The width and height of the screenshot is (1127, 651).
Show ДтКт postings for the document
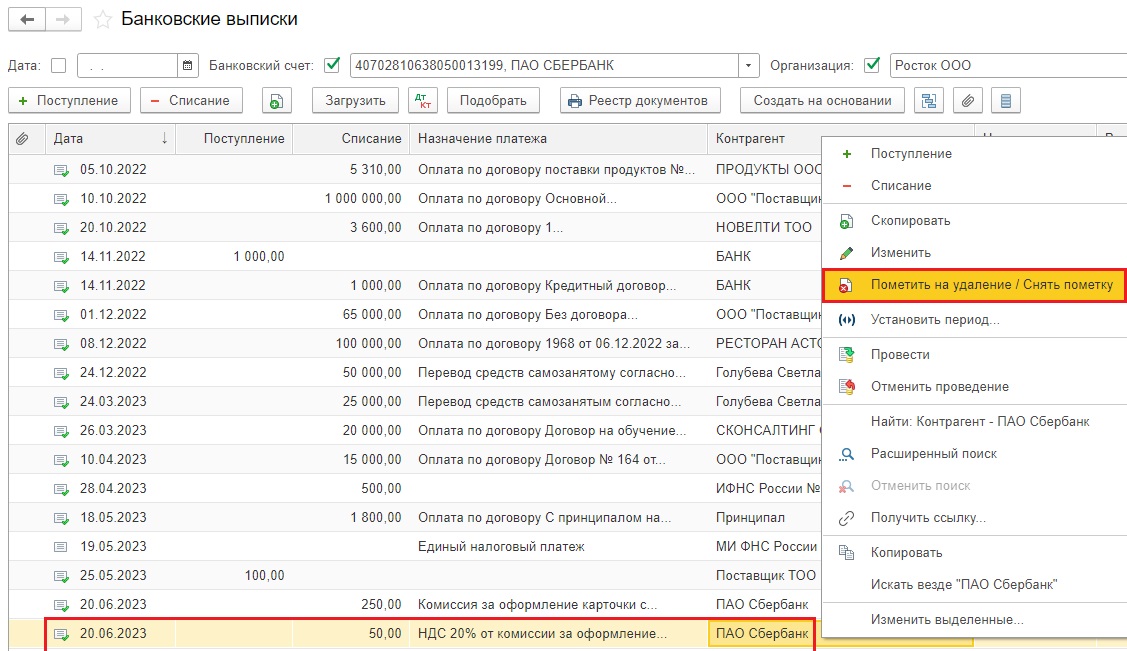[423, 101]
